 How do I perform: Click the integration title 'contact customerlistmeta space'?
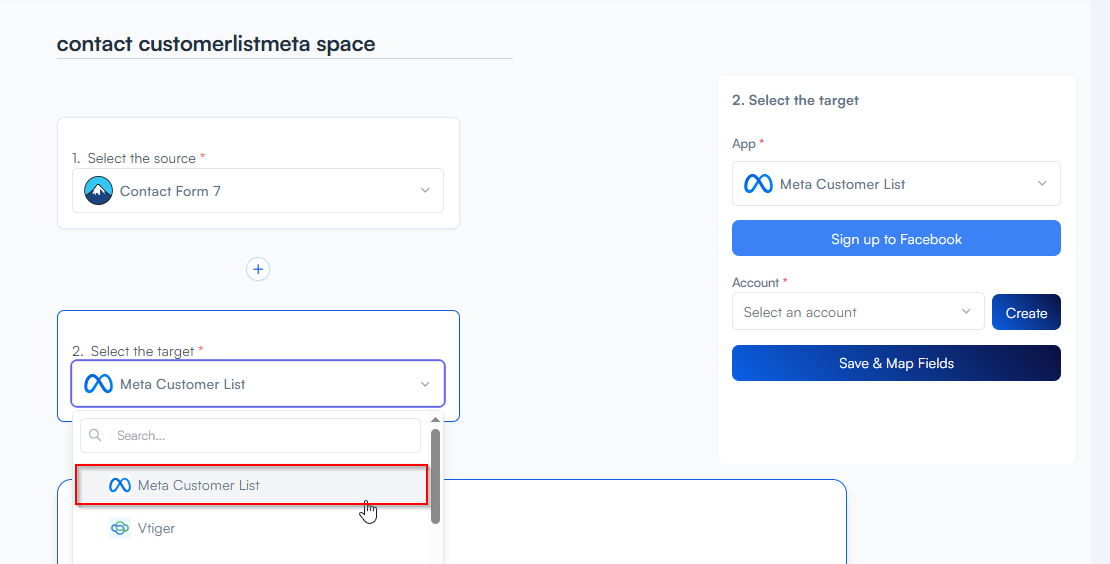216,44
